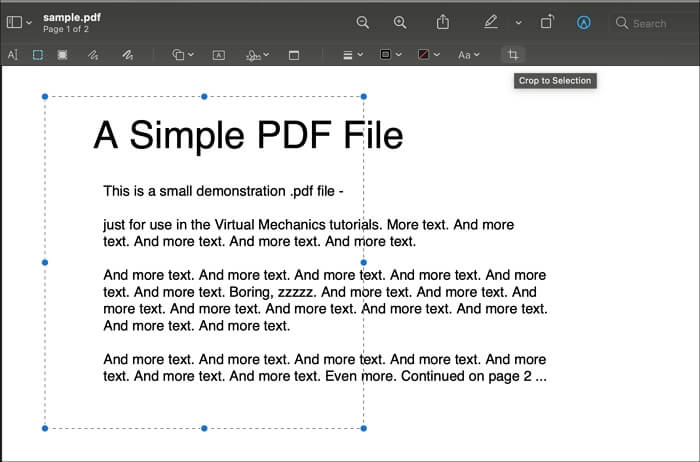
Task: Toggle the Redact selection tool
Action: (x=62, y=55)
